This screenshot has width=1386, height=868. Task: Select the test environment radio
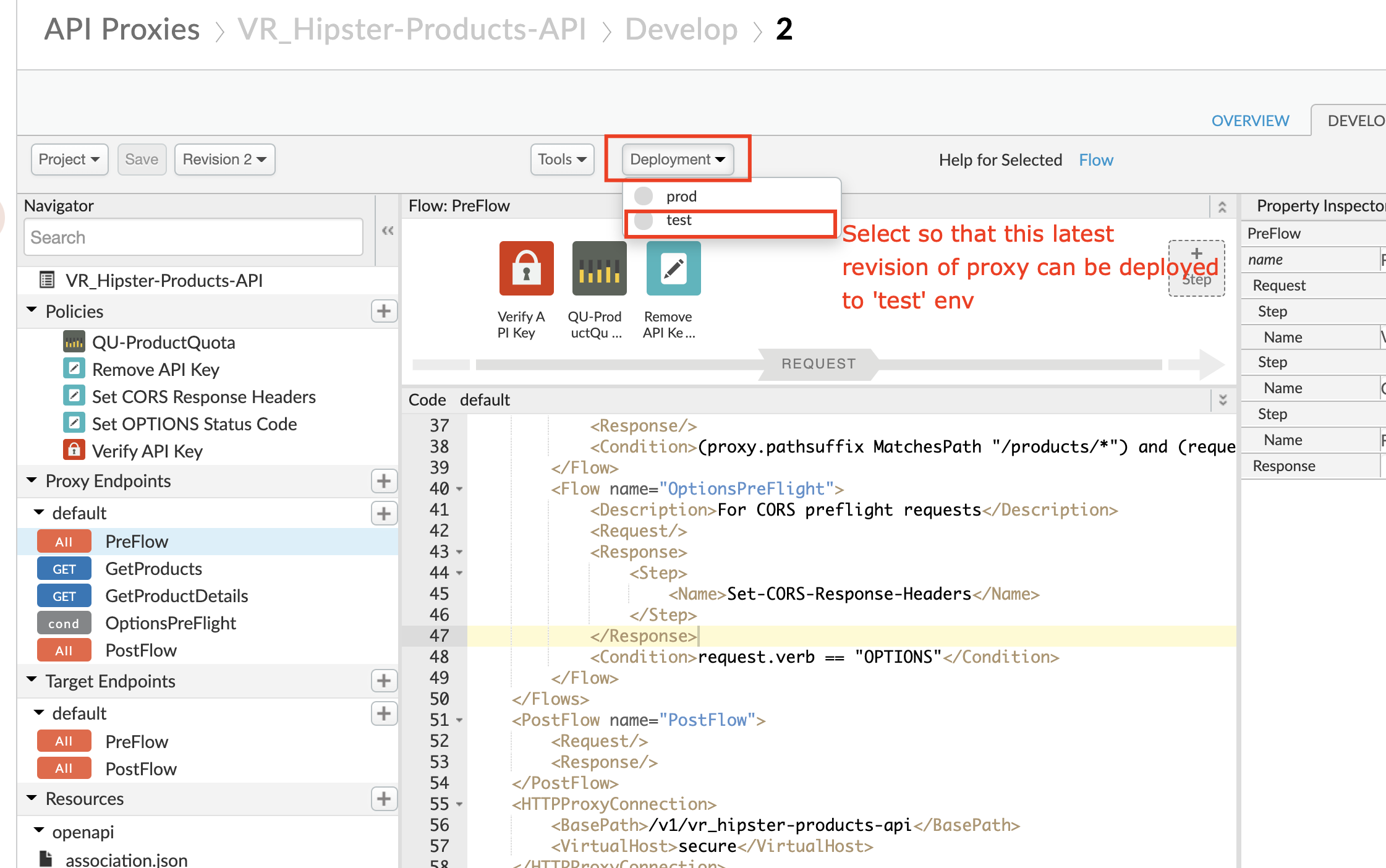pyautogui.click(x=644, y=220)
